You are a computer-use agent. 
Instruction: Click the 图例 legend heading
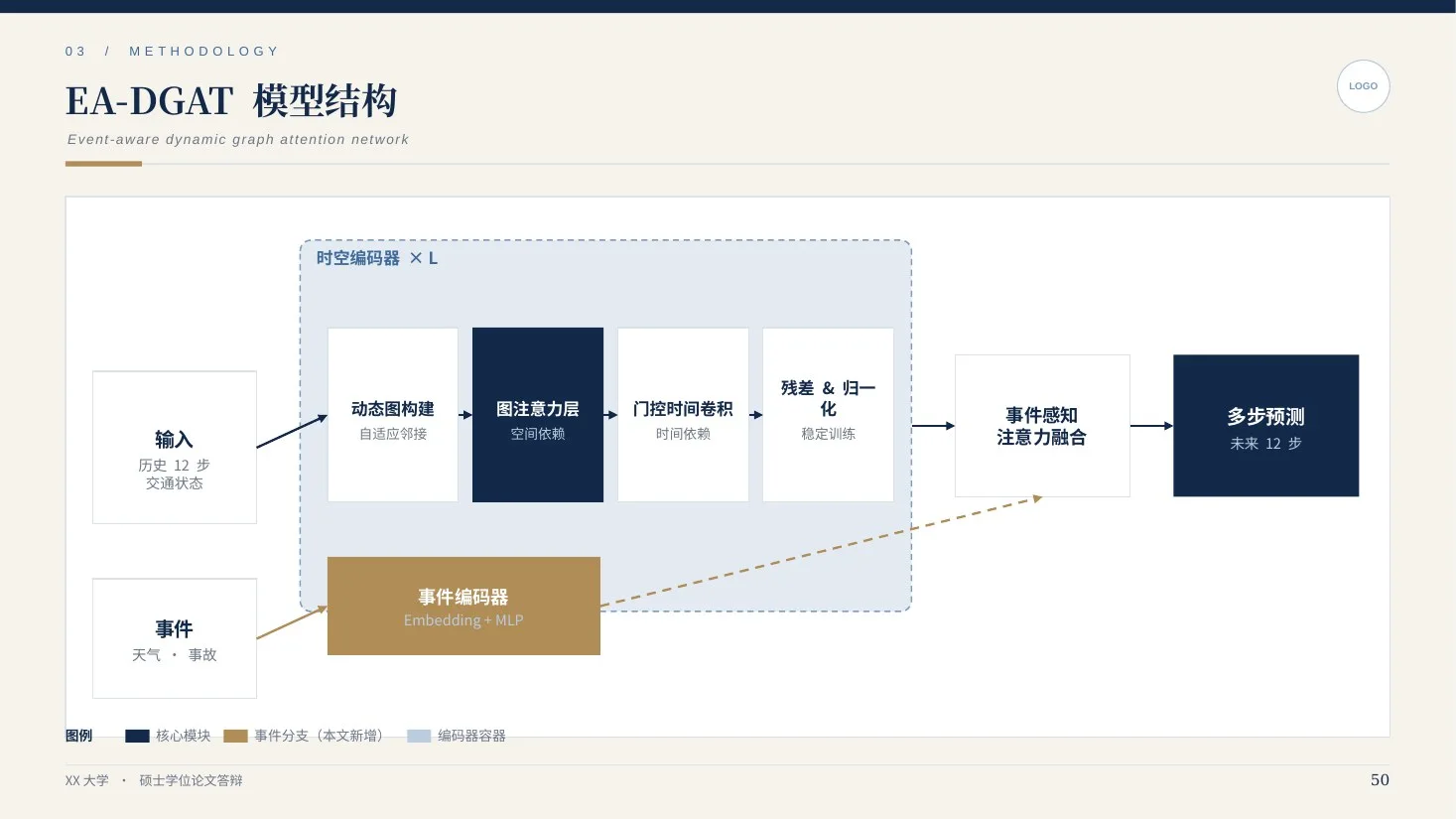[x=78, y=736]
